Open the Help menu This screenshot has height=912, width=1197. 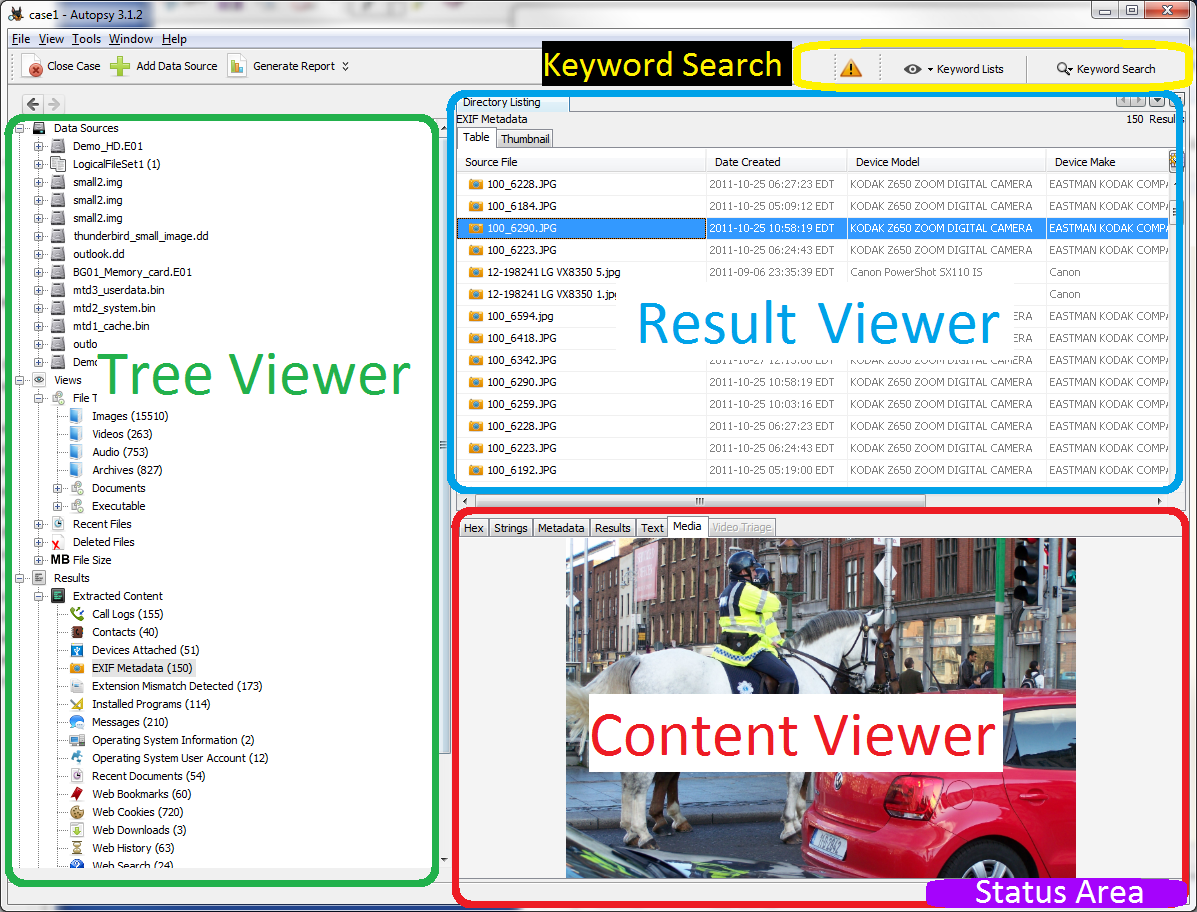pos(174,39)
